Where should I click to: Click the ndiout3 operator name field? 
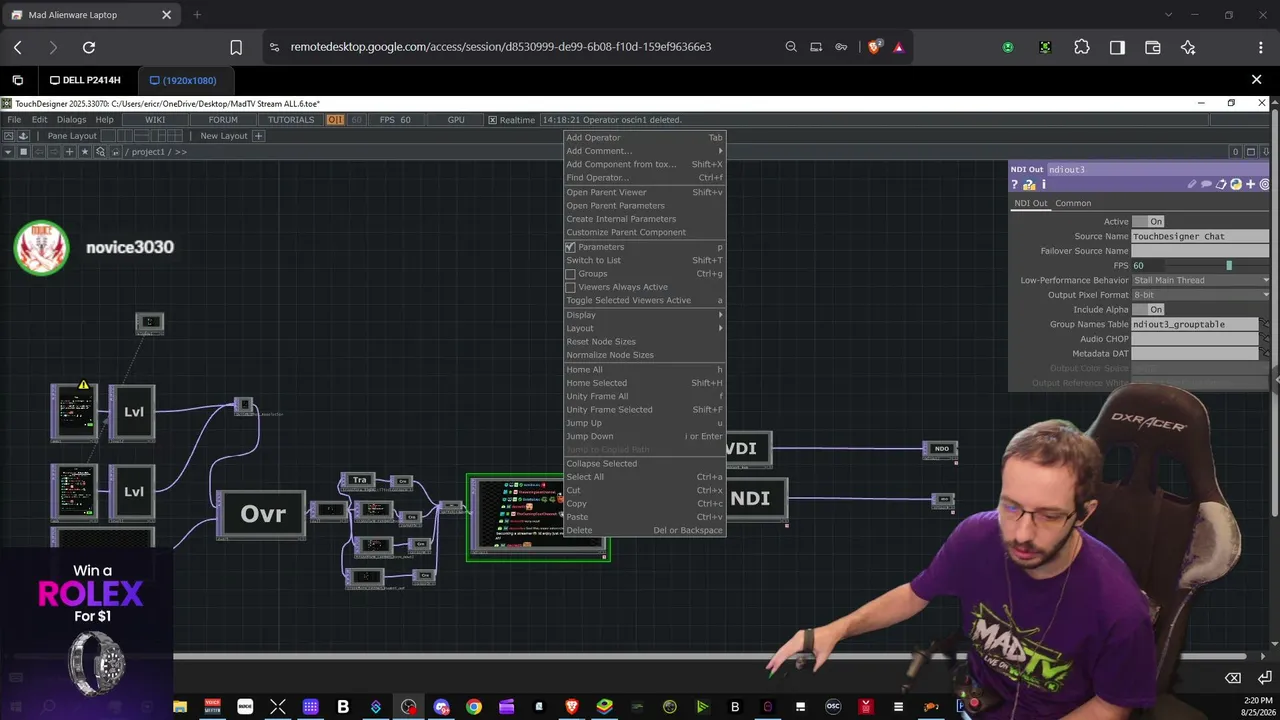pyautogui.click(x=1158, y=170)
